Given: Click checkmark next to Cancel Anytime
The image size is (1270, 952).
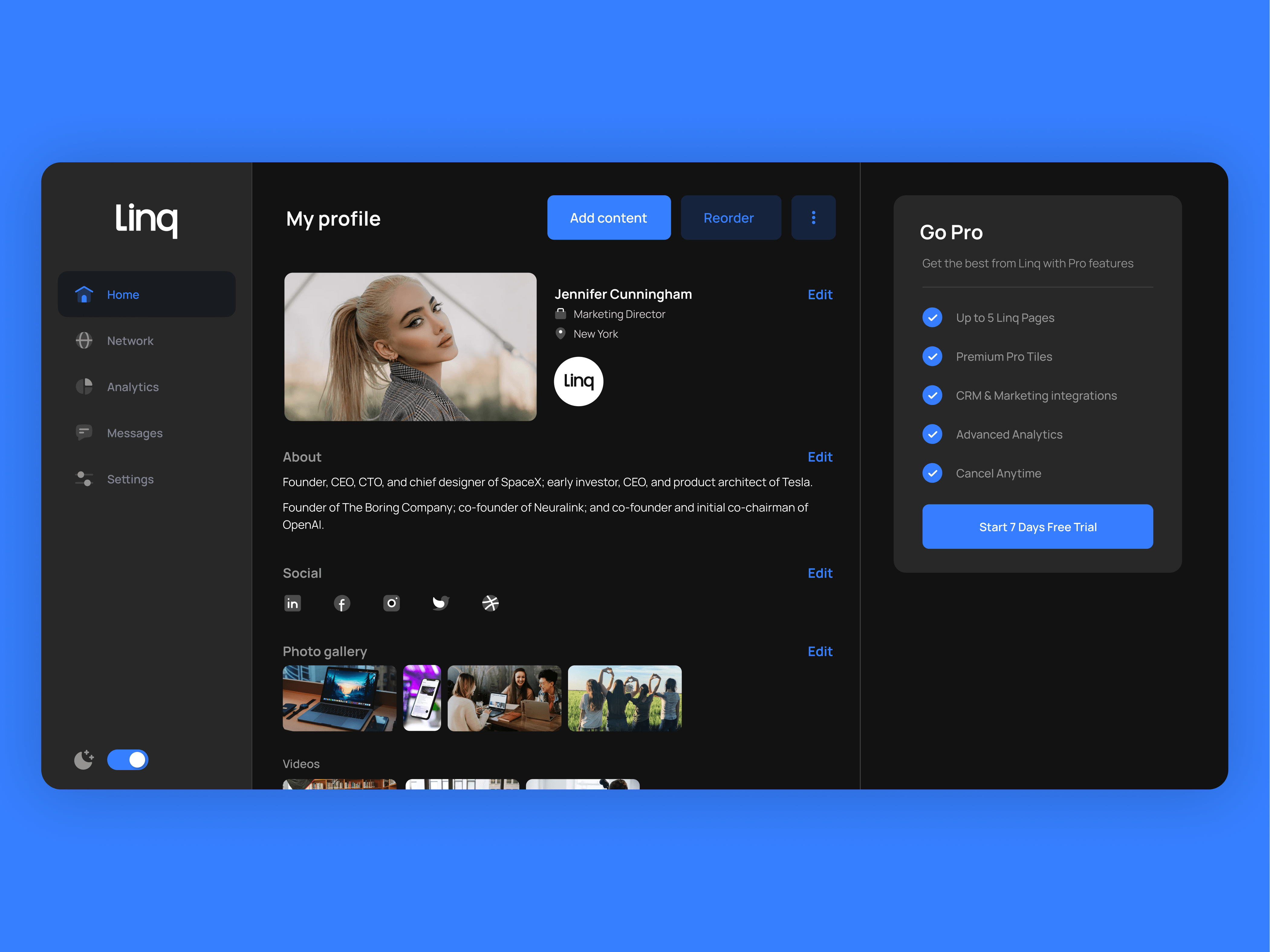Looking at the screenshot, I should click(932, 473).
